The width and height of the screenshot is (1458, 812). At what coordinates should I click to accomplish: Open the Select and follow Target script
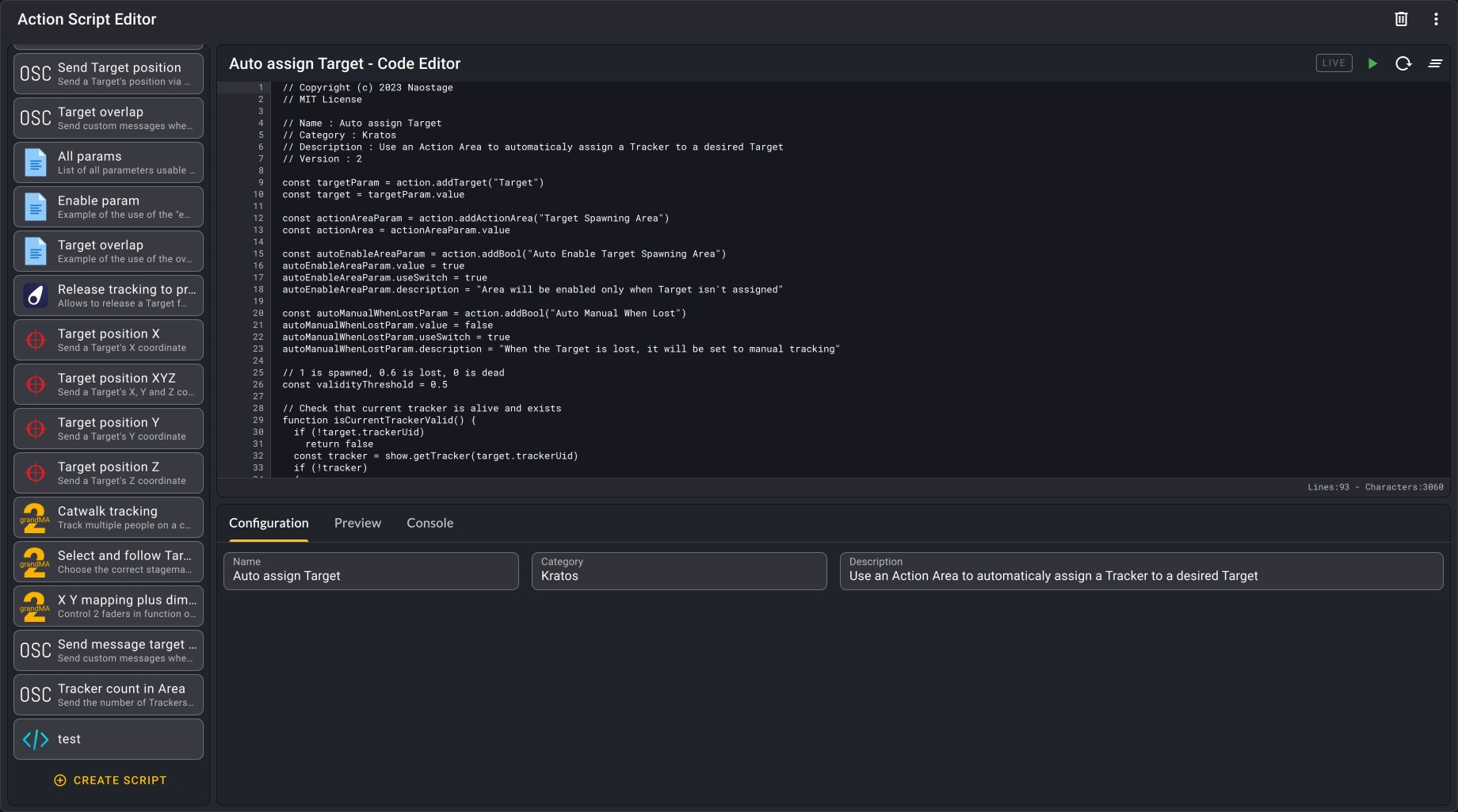point(124,562)
